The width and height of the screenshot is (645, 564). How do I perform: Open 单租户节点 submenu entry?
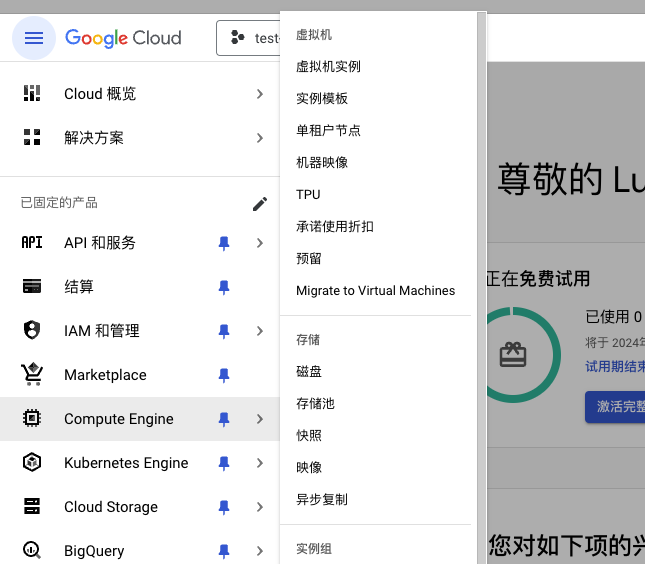(x=328, y=130)
